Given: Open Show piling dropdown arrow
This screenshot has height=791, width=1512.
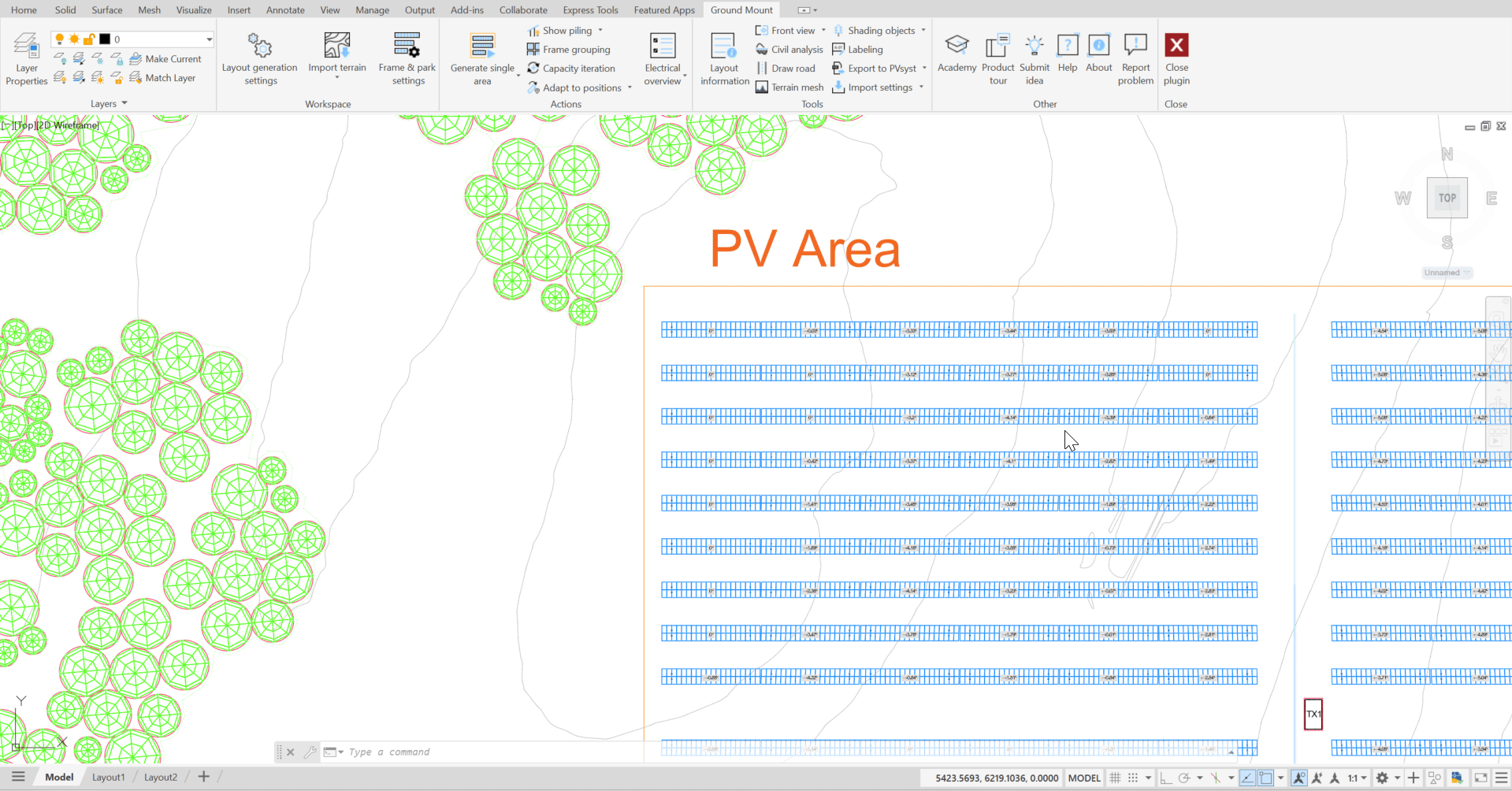Looking at the screenshot, I should pyautogui.click(x=600, y=31).
